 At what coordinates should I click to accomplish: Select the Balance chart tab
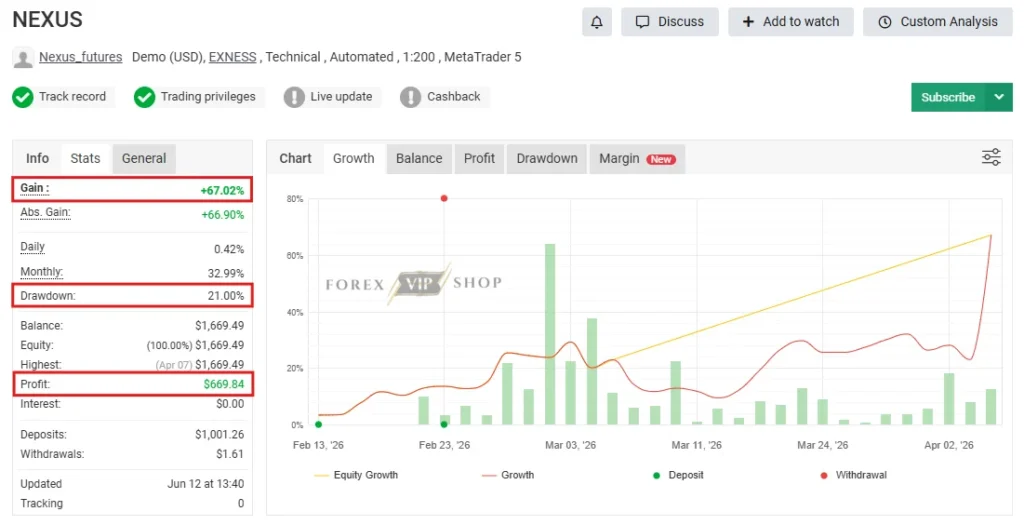coord(419,158)
